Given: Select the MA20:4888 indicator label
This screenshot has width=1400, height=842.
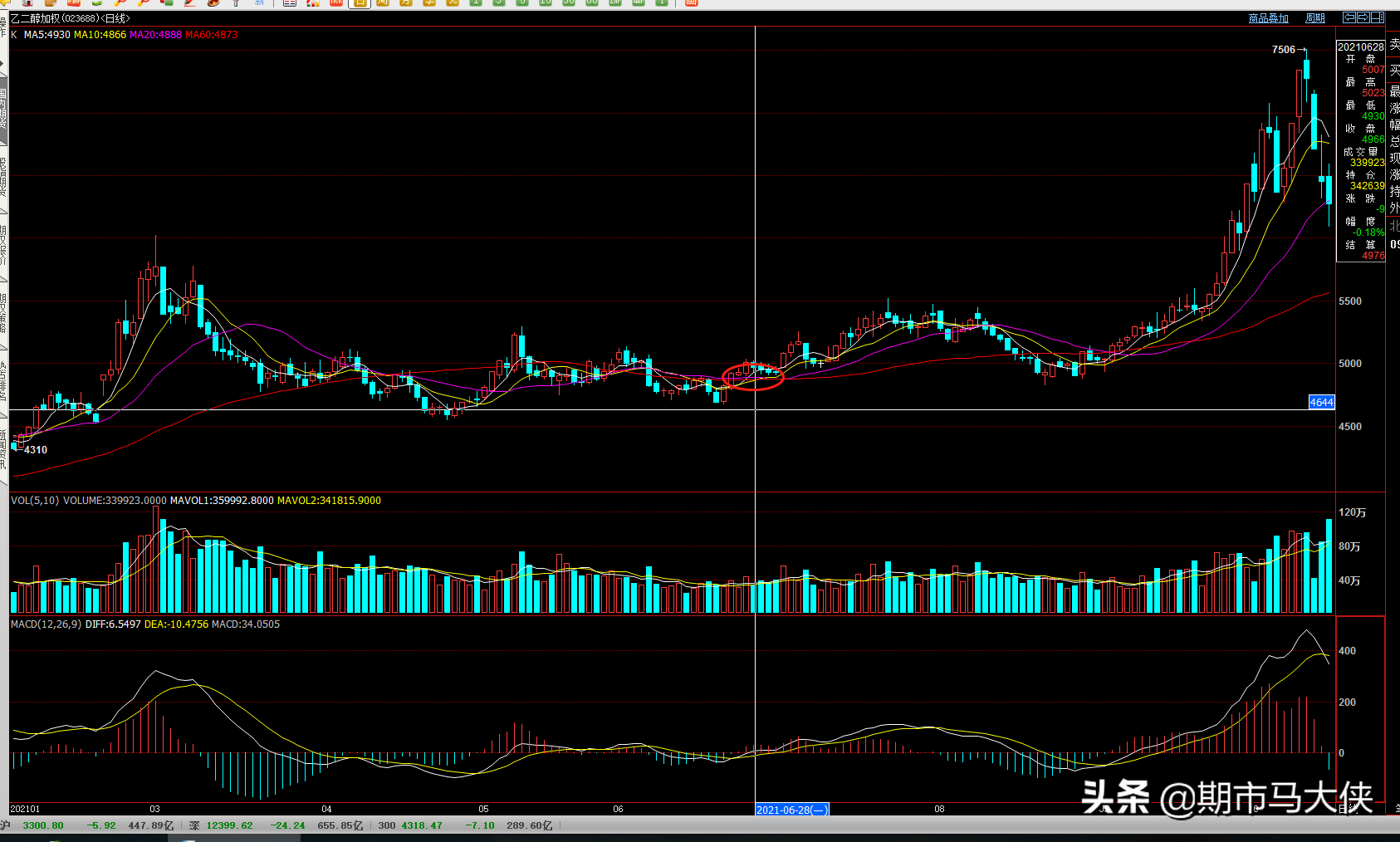Looking at the screenshot, I should click(x=155, y=35).
